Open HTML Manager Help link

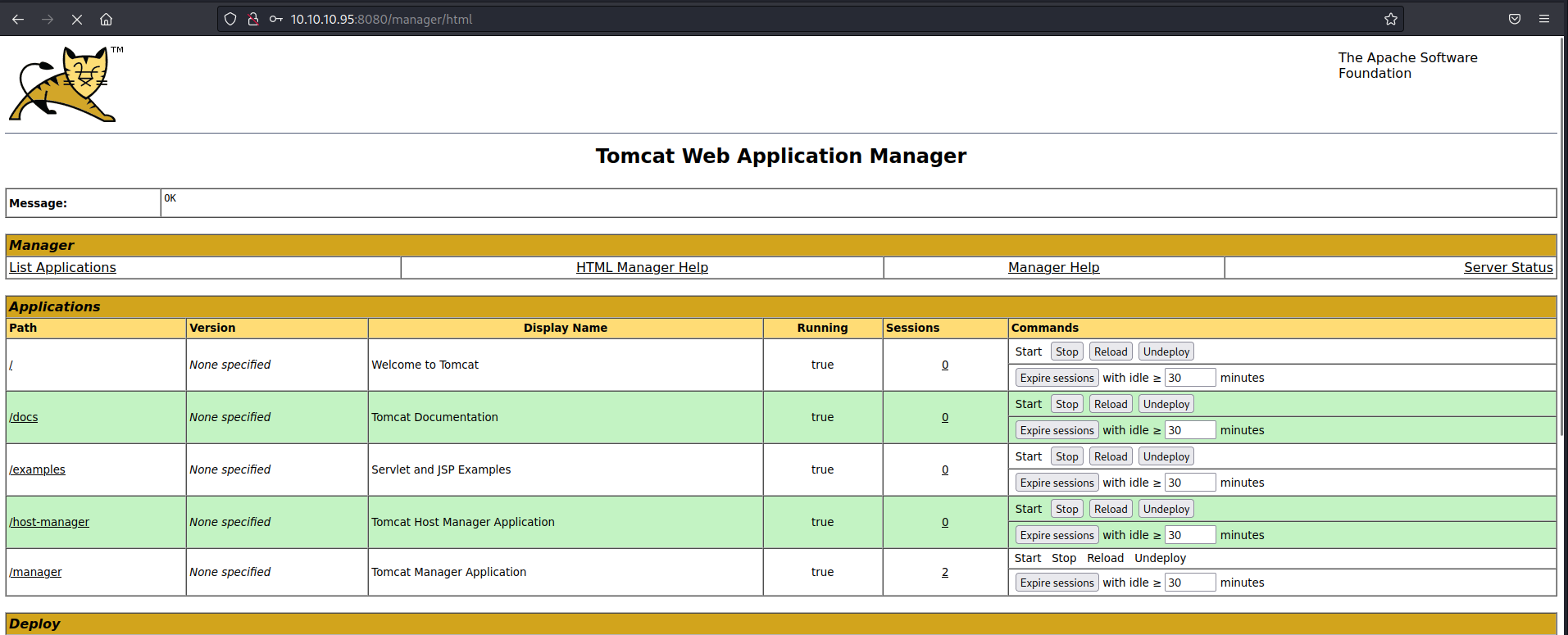click(642, 267)
